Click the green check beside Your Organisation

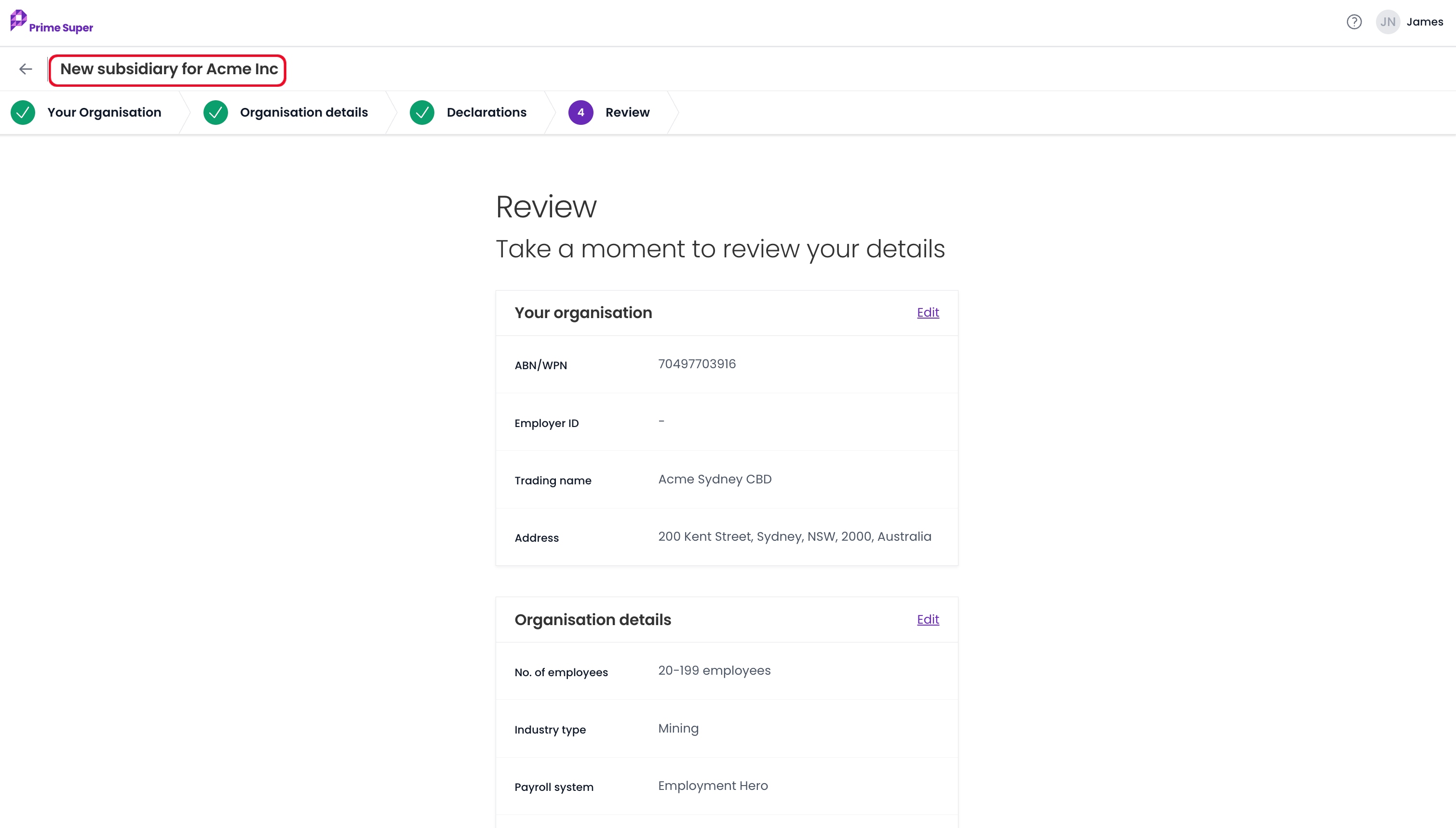coord(23,113)
